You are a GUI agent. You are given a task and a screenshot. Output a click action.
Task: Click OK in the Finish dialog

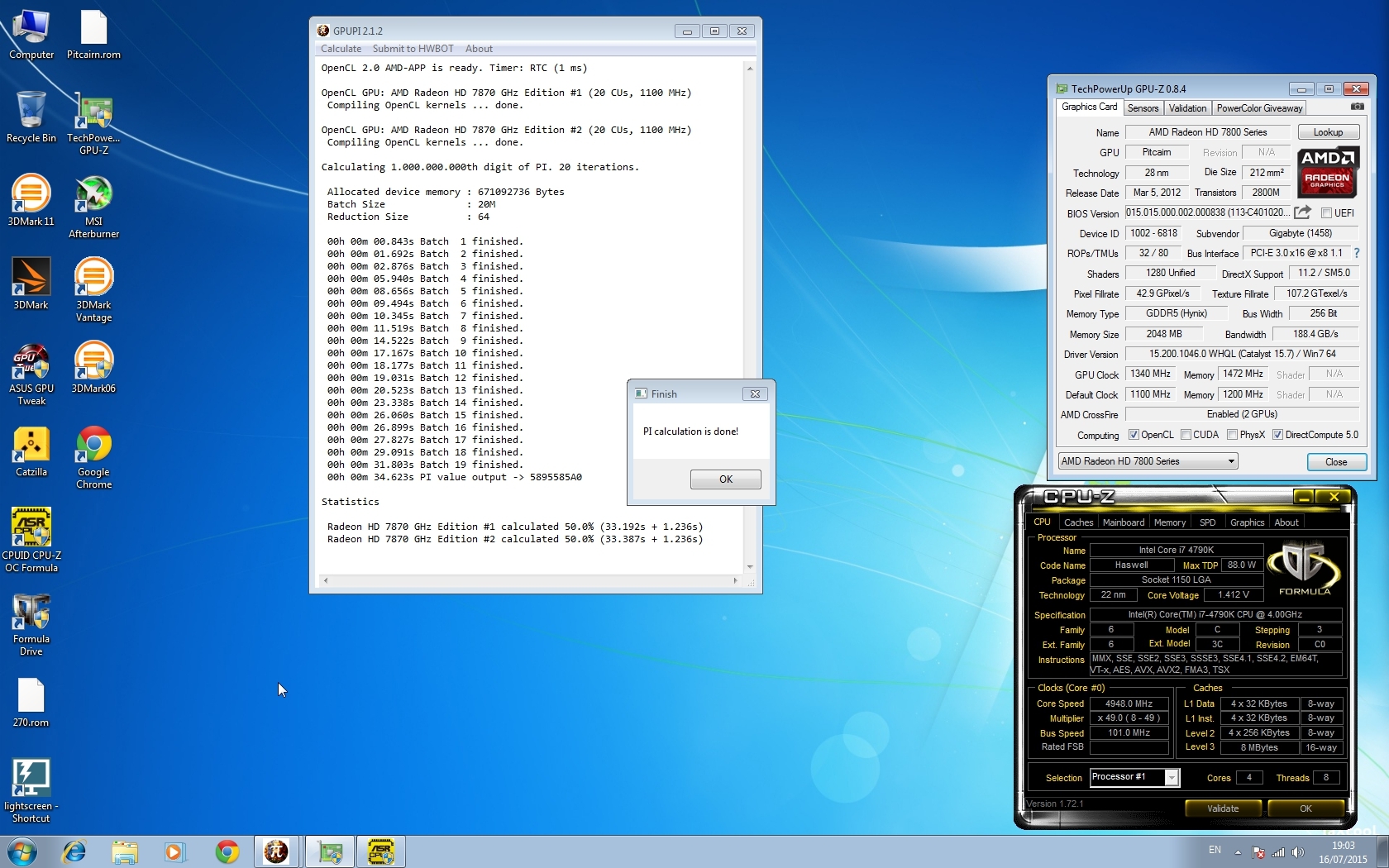pyautogui.click(x=725, y=479)
